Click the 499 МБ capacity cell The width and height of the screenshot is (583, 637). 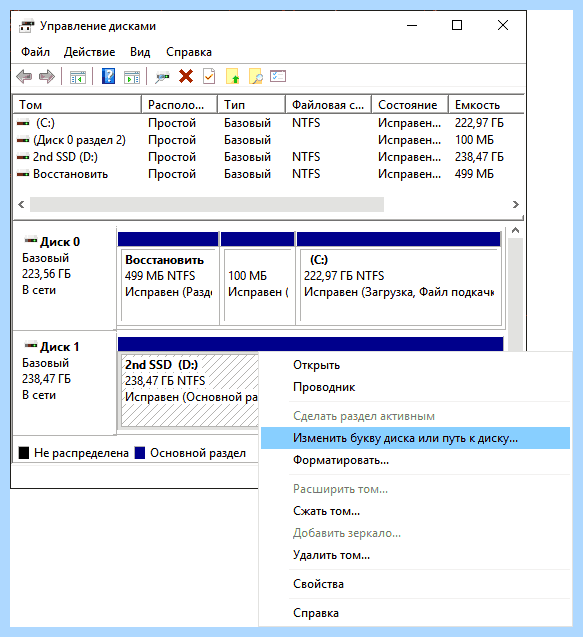tap(474, 174)
